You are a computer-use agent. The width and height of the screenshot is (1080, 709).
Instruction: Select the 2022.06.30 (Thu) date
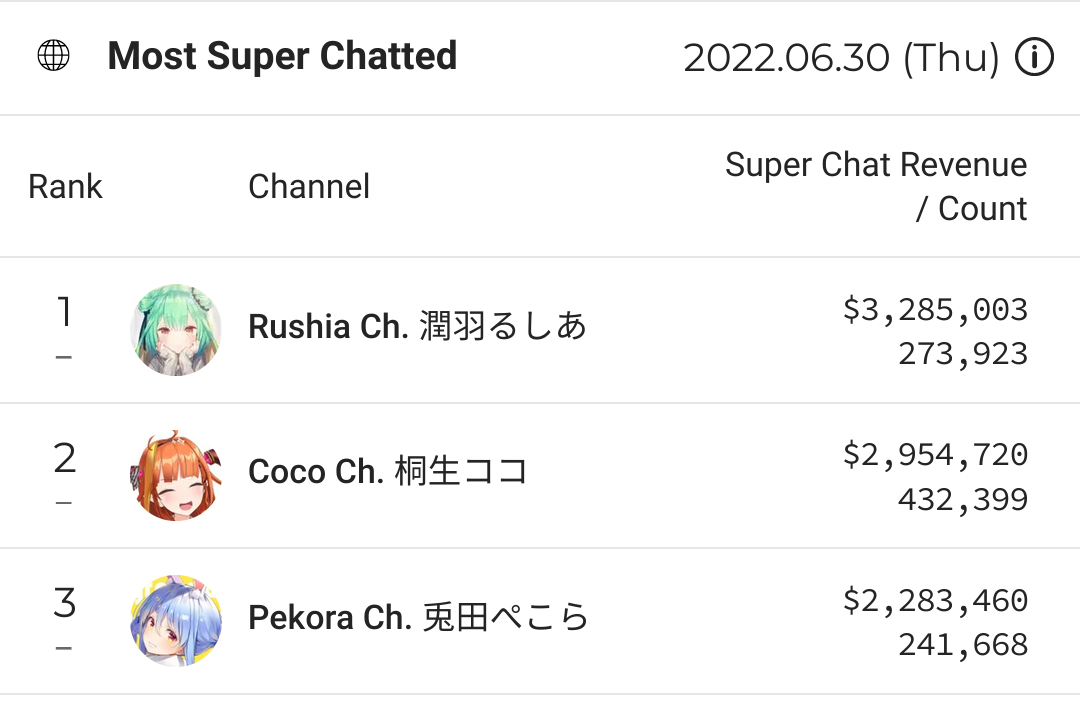point(841,58)
